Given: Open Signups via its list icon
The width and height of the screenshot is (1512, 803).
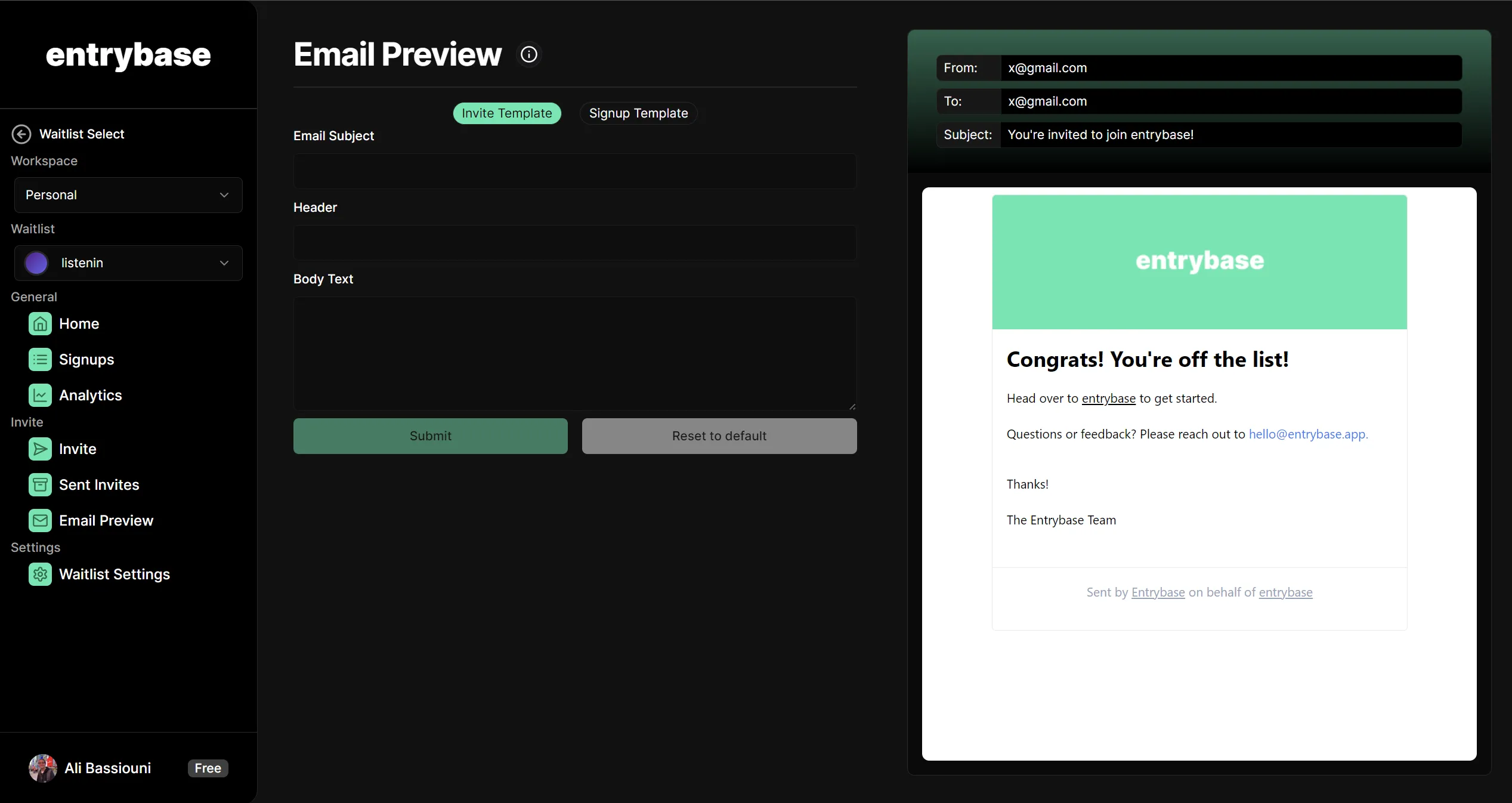Looking at the screenshot, I should (40, 360).
